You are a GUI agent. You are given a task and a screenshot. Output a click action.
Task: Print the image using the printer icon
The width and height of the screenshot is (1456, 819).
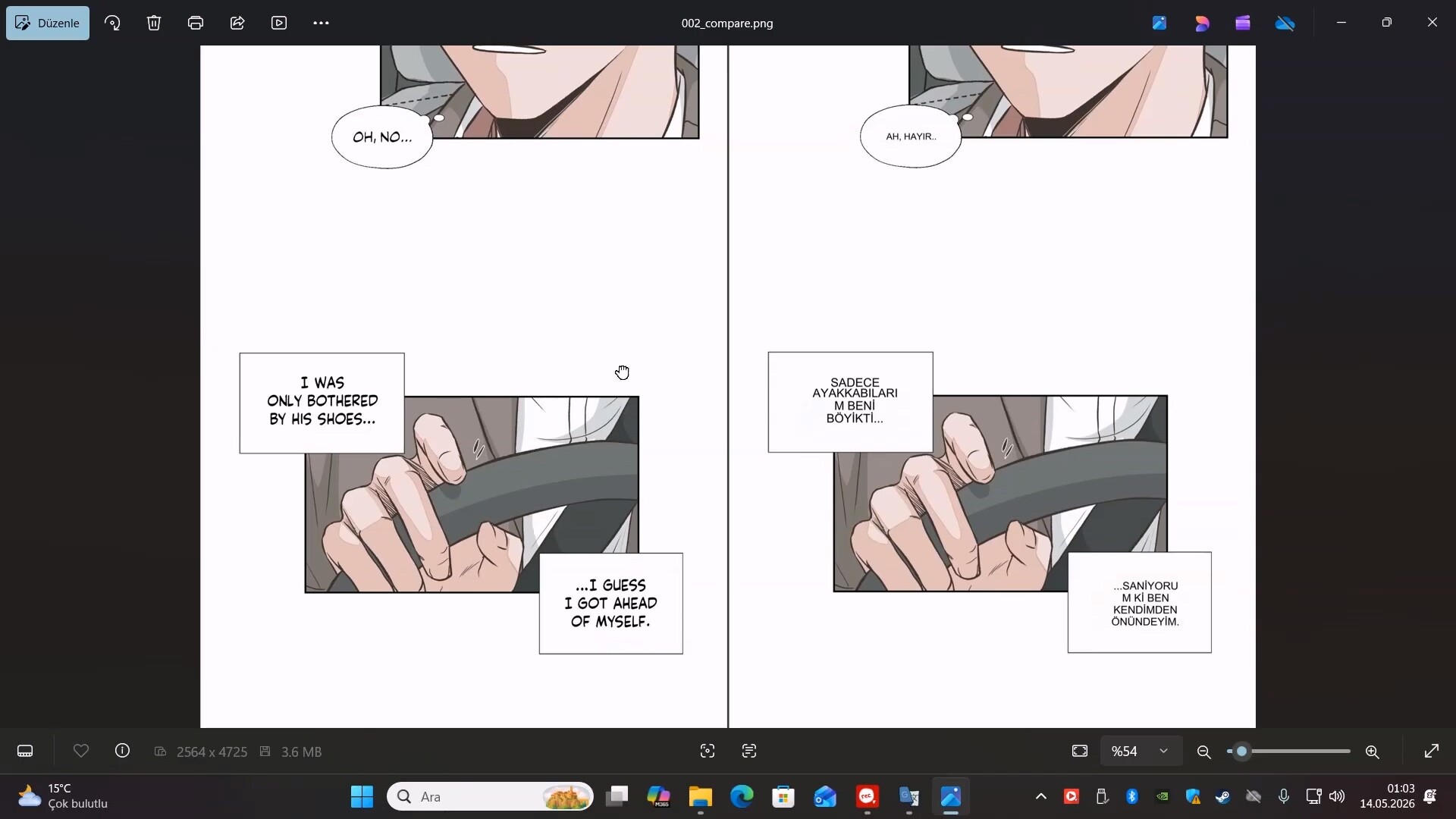pos(196,23)
